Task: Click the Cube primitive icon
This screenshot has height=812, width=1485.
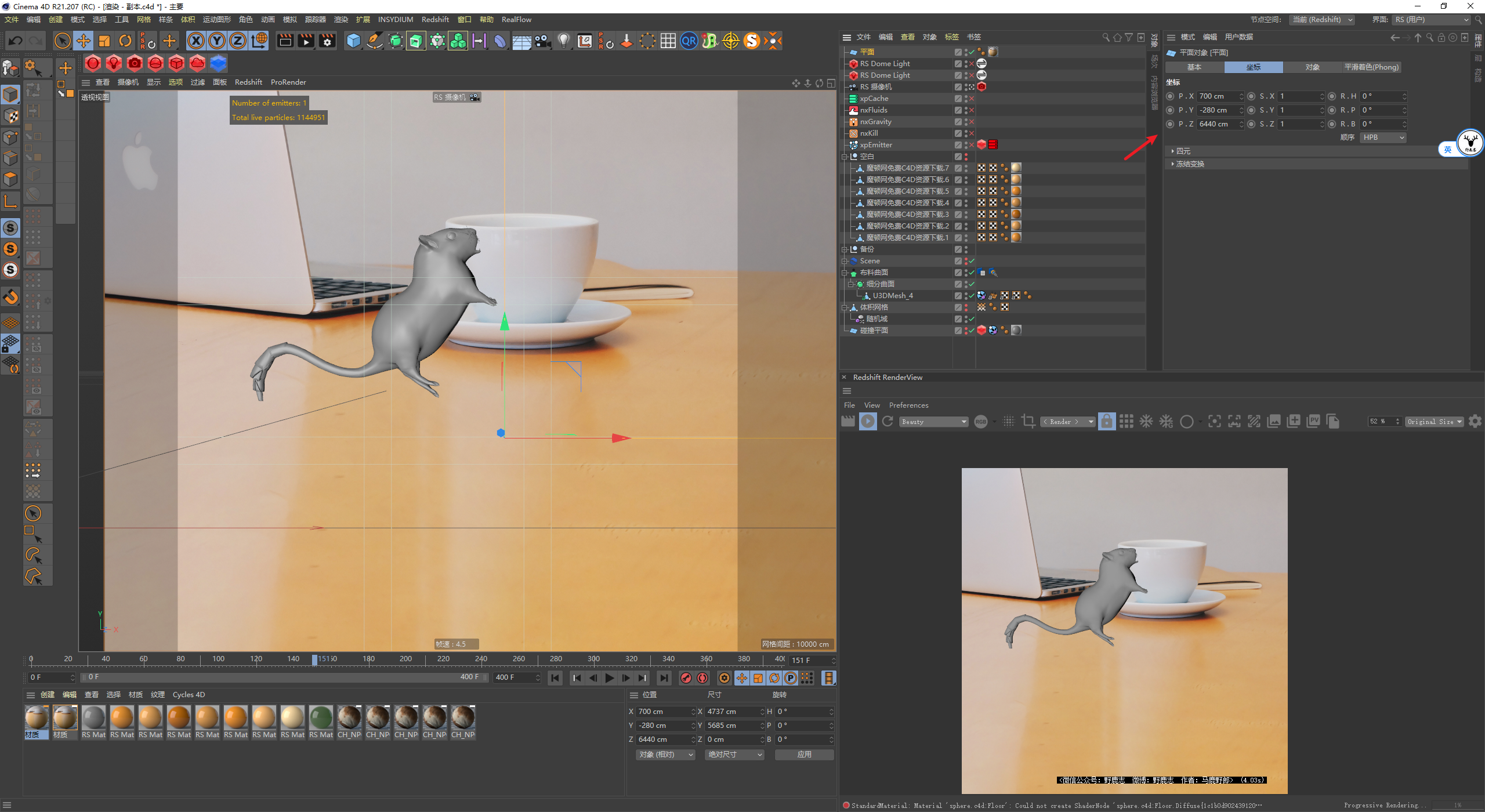Action: coord(353,41)
